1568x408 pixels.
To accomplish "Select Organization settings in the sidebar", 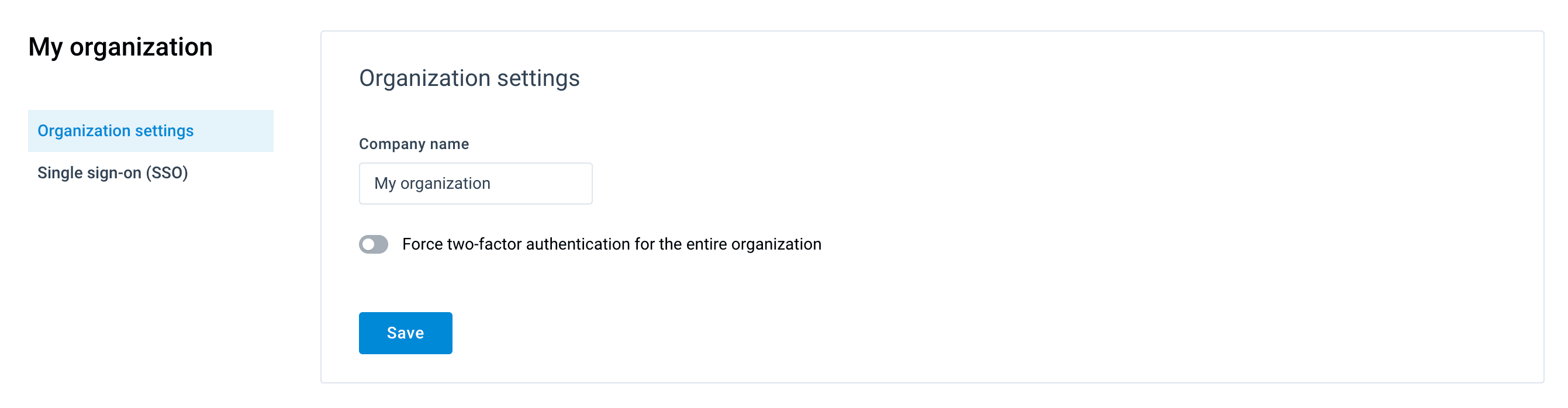I will click(116, 131).
